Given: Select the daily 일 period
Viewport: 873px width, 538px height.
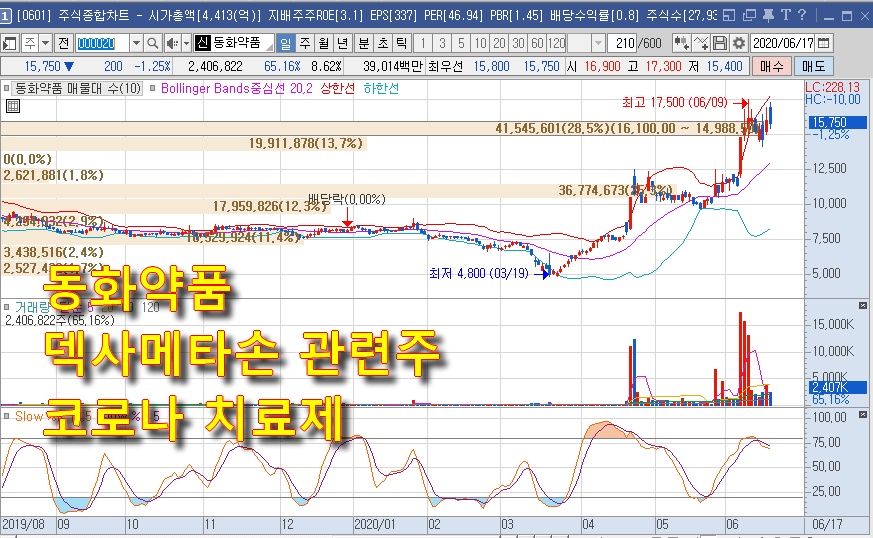Looking at the screenshot, I should click(286, 43).
